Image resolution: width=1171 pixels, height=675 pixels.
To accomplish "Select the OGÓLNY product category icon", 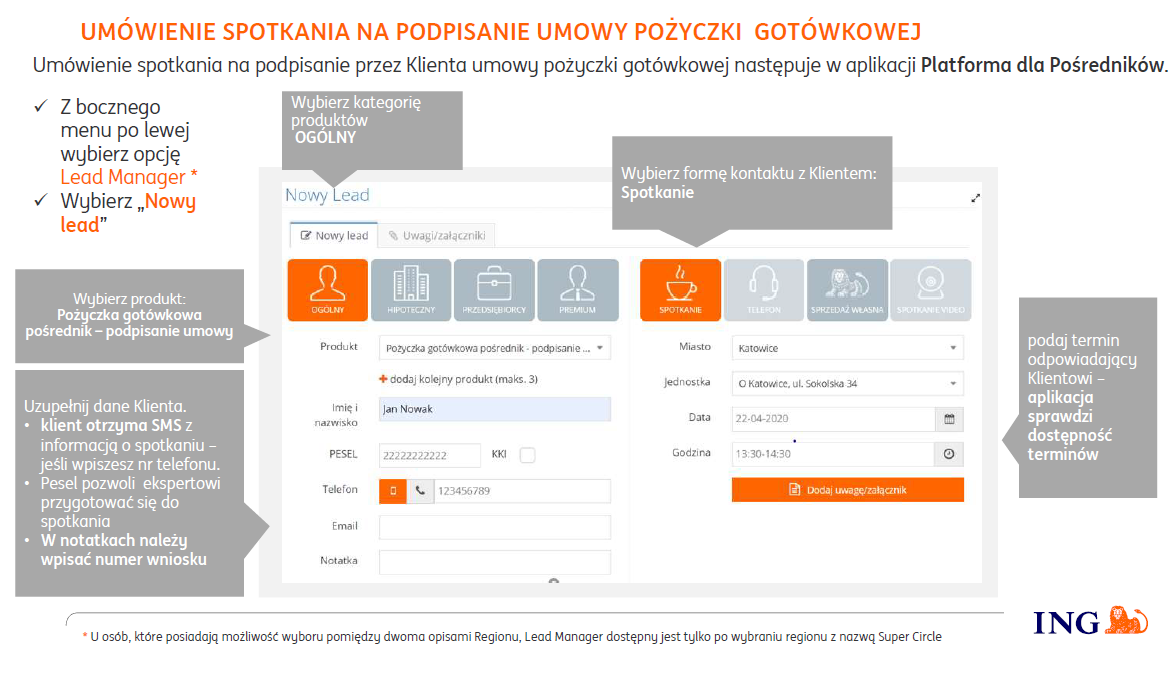I will (327, 290).
